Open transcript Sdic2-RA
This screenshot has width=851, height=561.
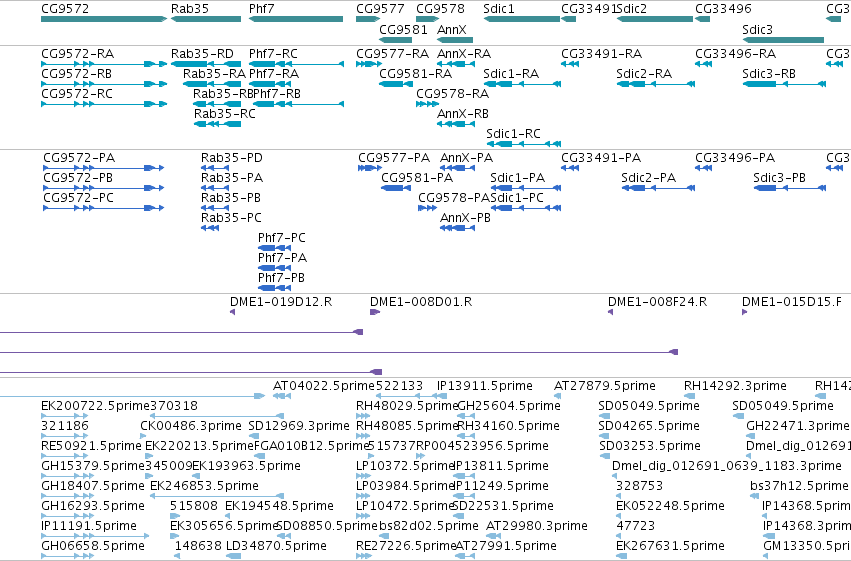click(644, 74)
